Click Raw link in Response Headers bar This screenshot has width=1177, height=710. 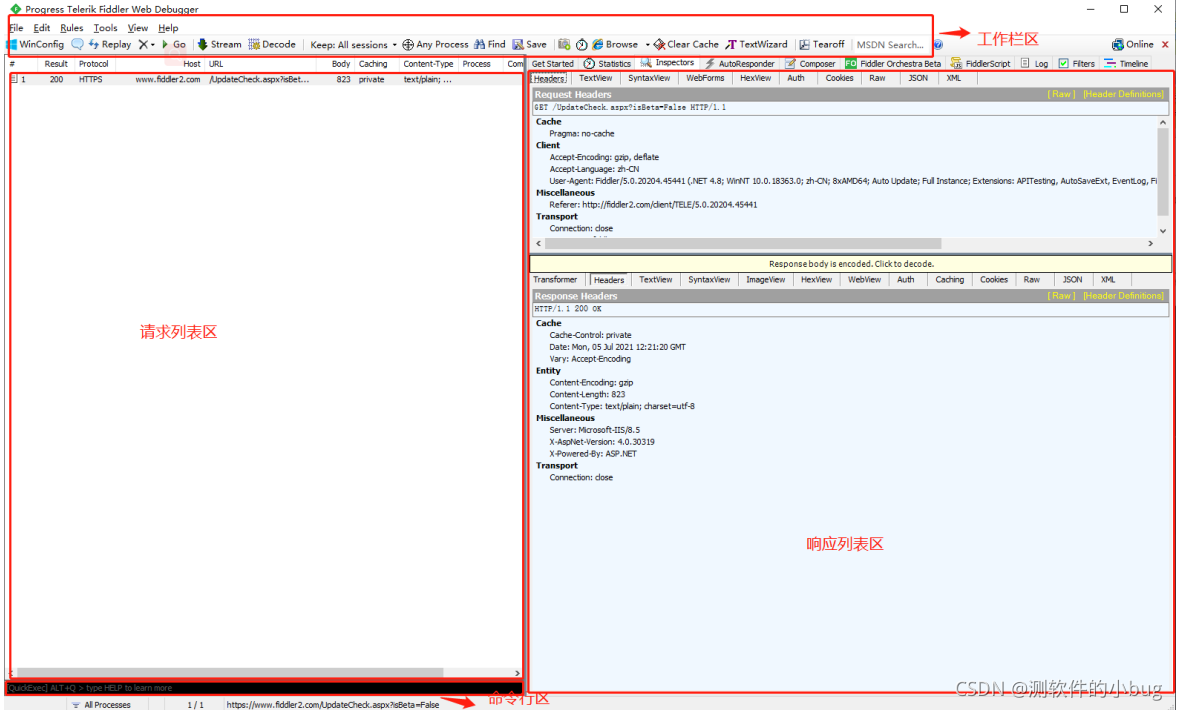[1061, 296]
